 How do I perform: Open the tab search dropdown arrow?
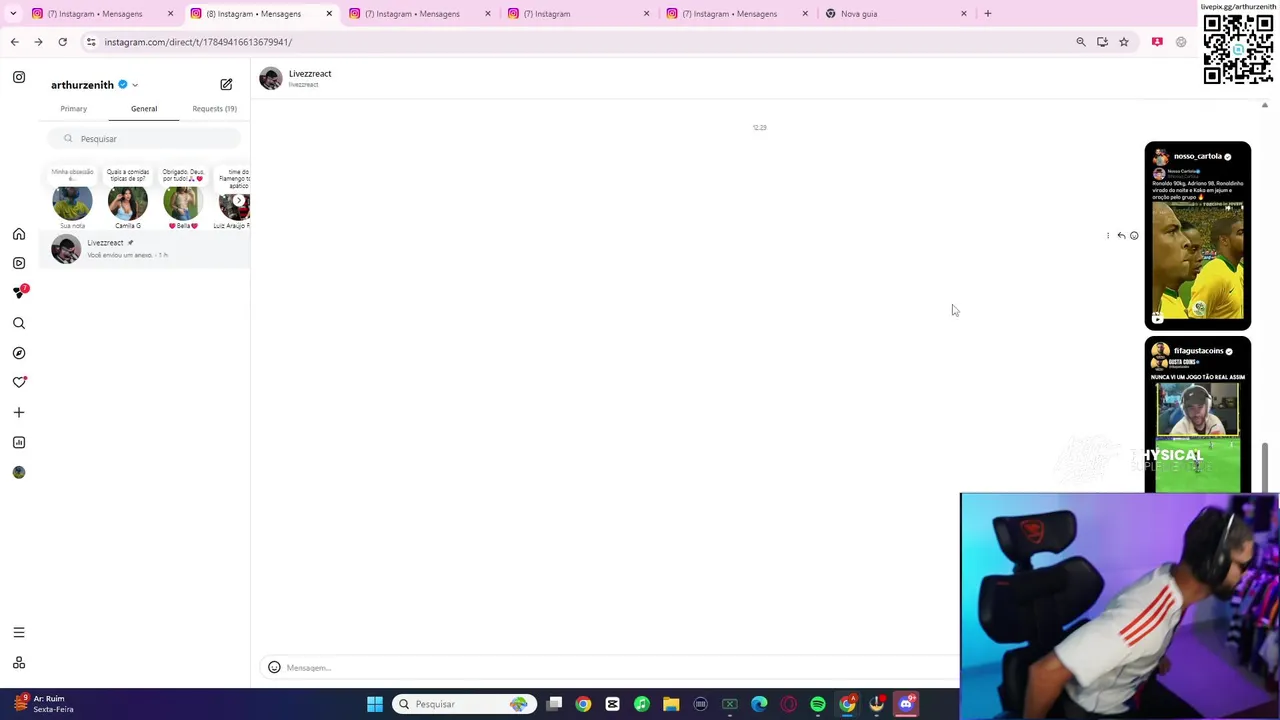pyautogui.click(x=13, y=14)
